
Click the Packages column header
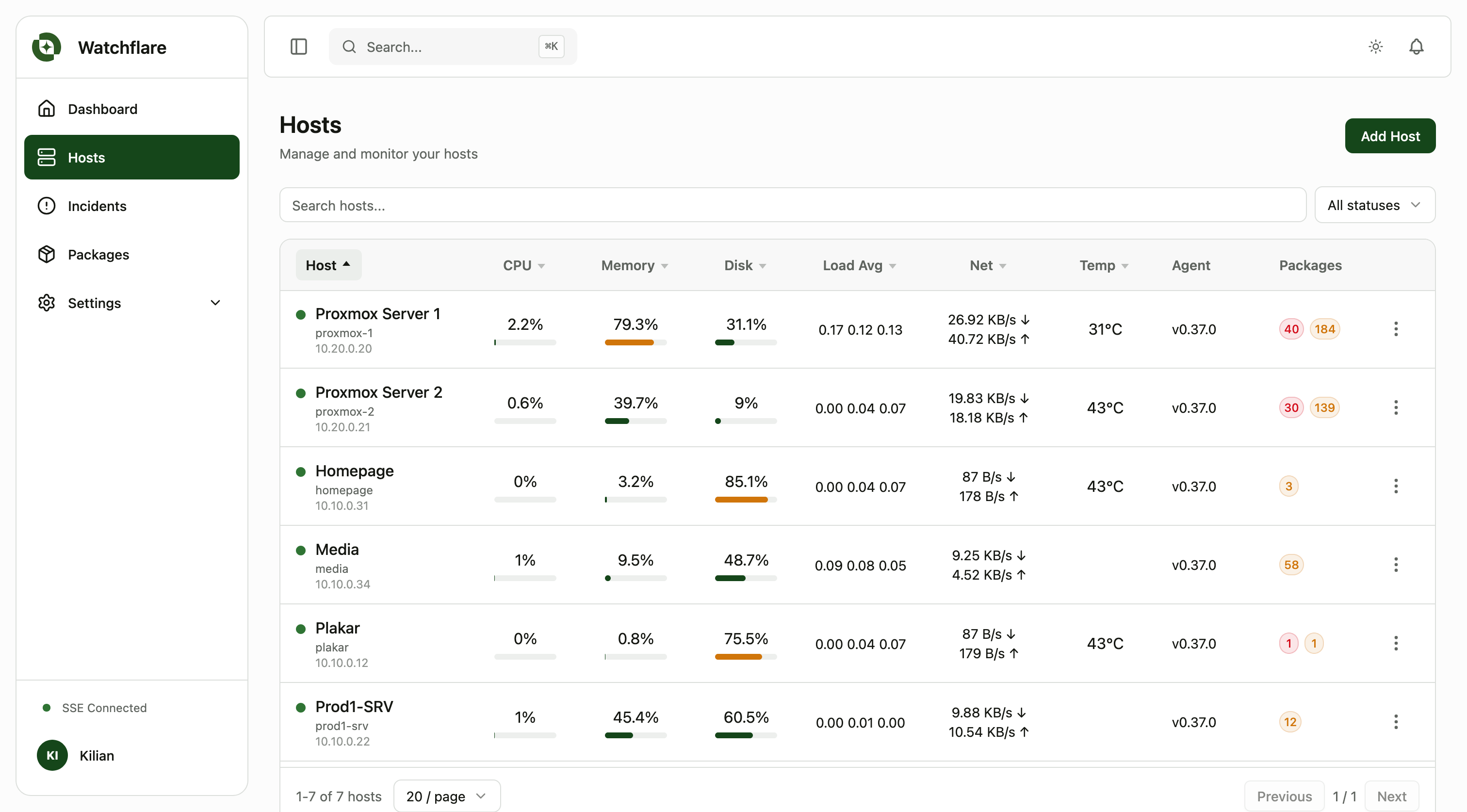(x=1310, y=265)
